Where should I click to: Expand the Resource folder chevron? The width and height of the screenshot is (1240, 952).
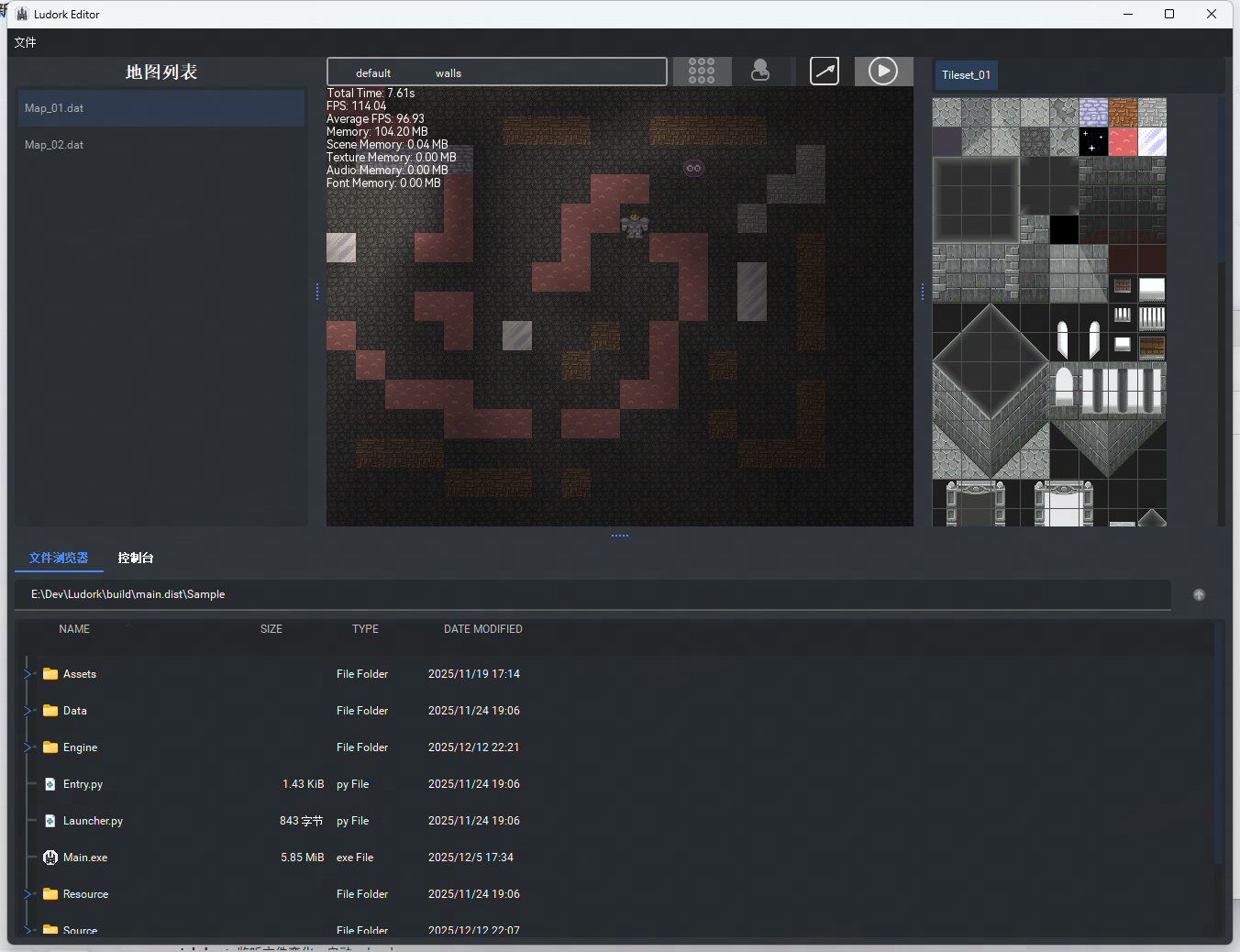(x=28, y=894)
